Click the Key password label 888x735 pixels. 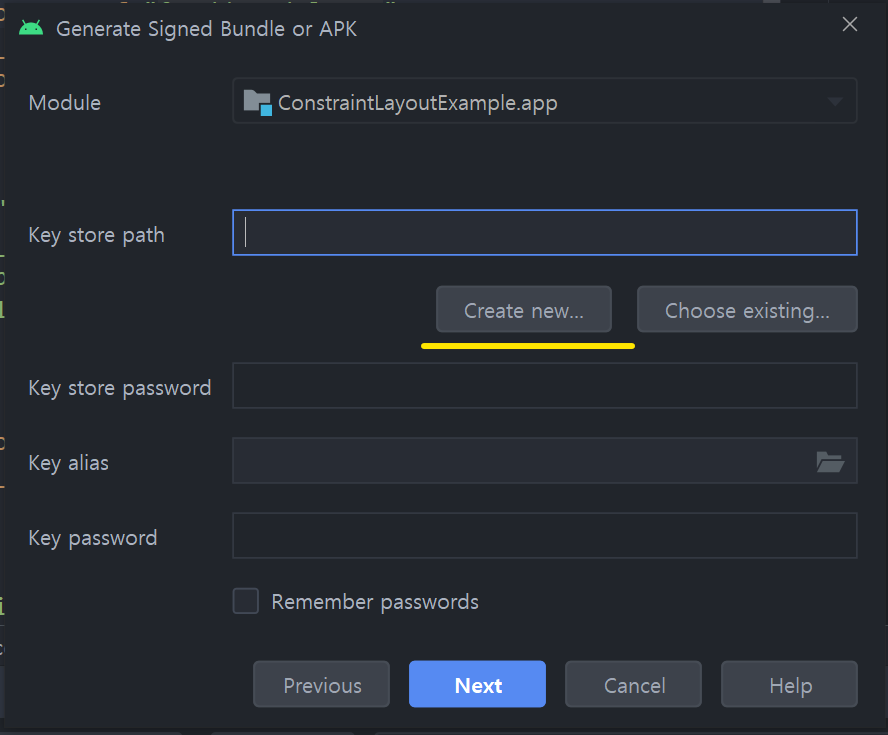point(93,538)
